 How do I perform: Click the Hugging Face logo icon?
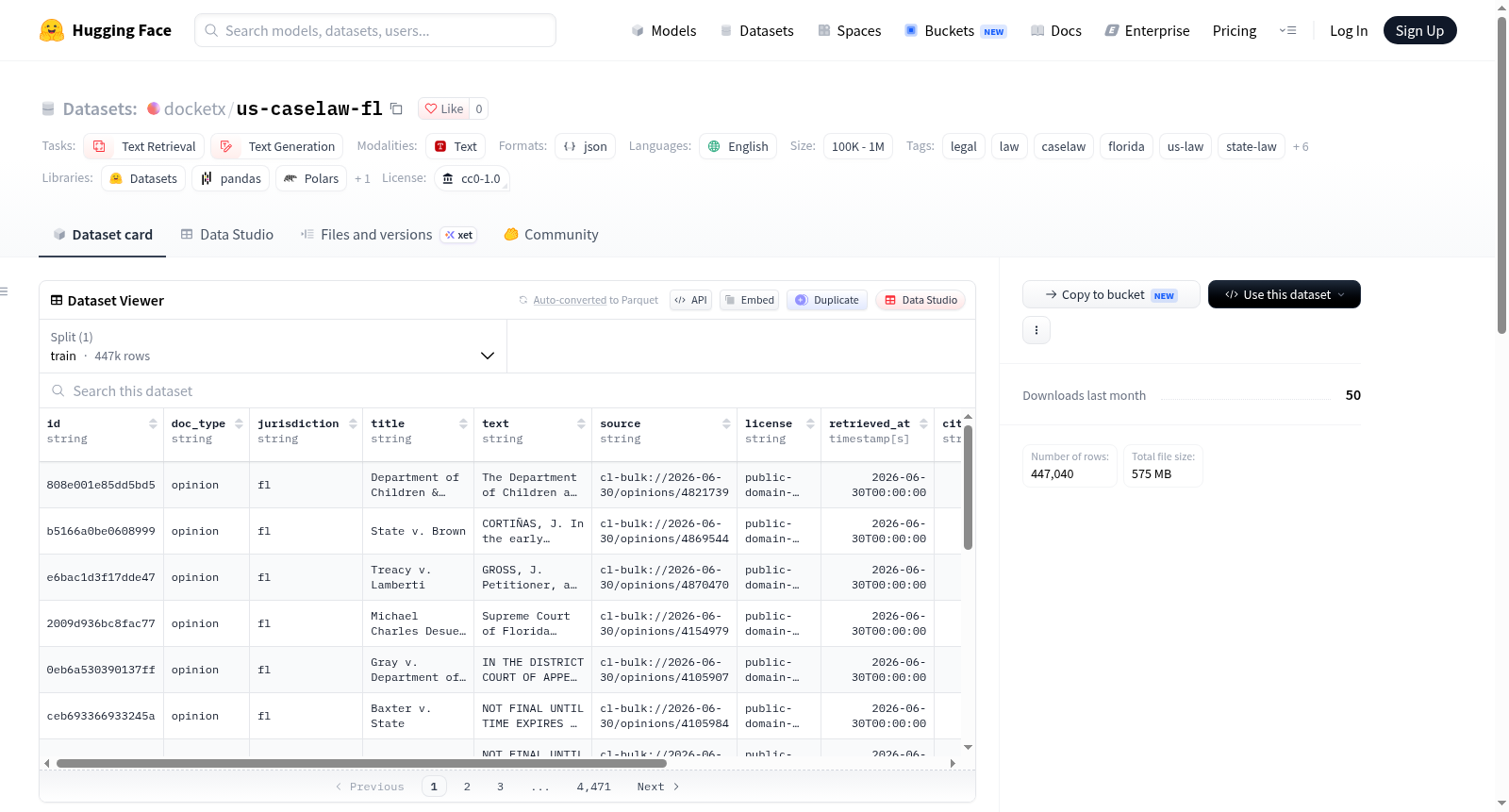[x=52, y=30]
